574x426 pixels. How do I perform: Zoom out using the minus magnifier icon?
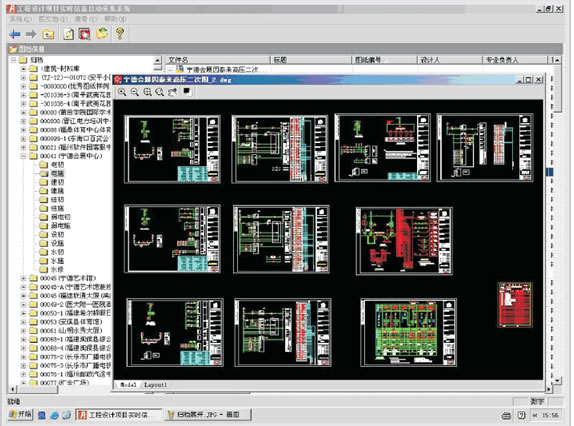tap(135, 92)
